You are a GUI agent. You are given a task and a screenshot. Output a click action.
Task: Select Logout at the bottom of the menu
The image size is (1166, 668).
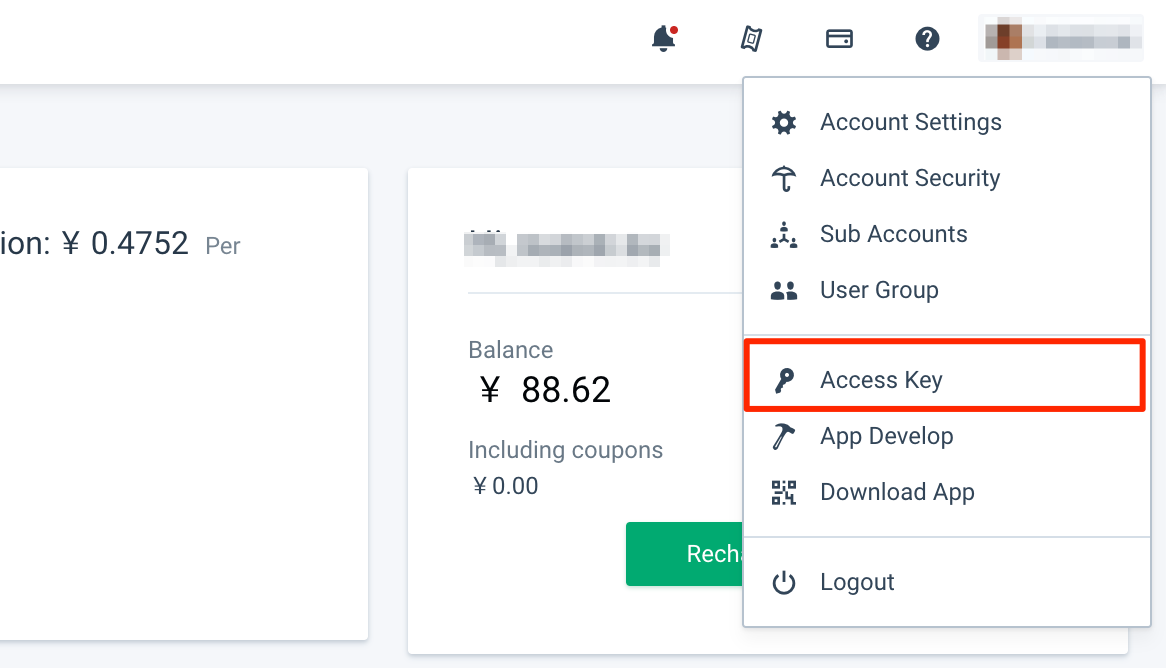(x=856, y=581)
